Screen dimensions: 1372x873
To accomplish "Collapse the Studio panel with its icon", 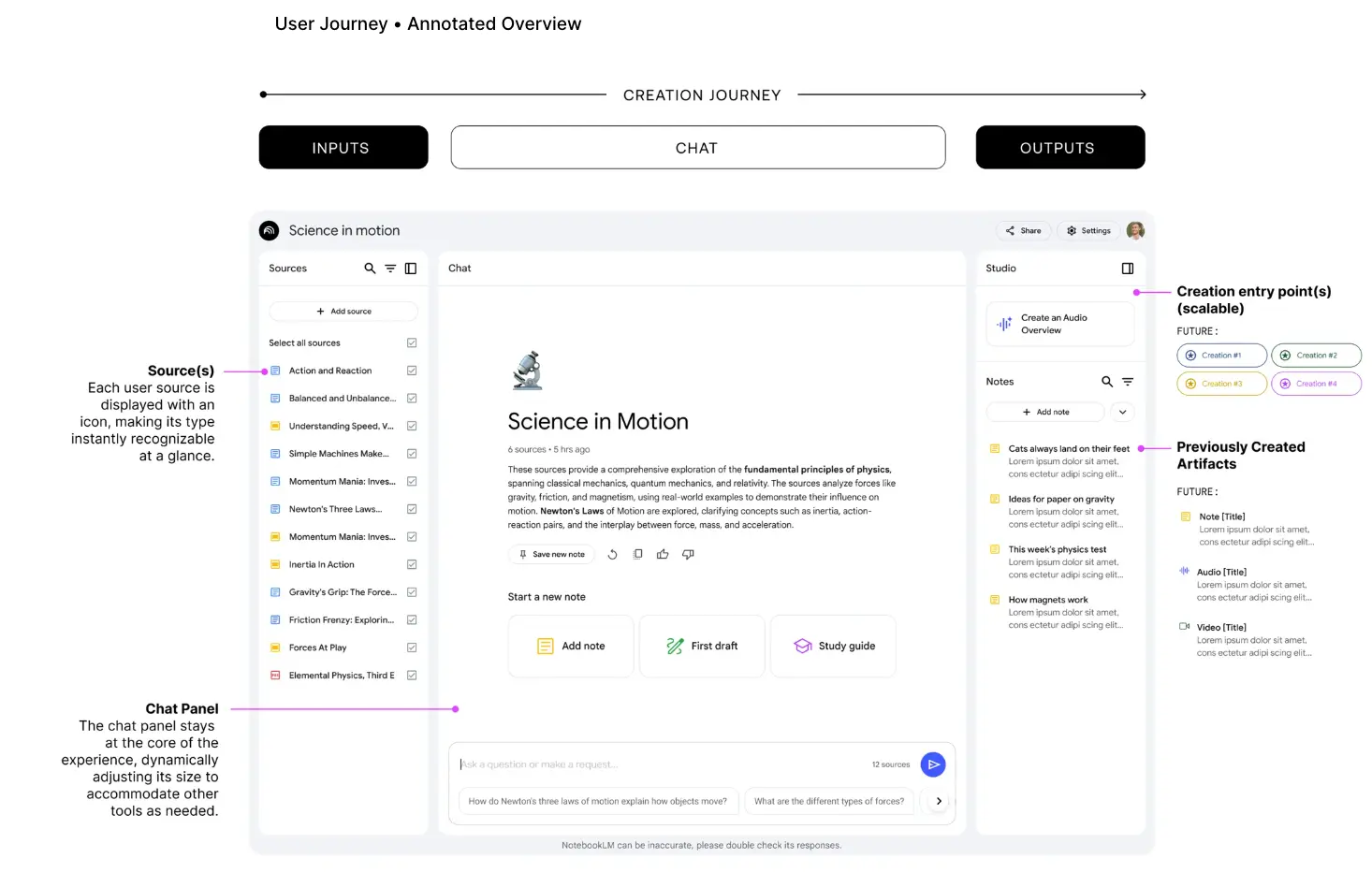I will (x=1128, y=269).
